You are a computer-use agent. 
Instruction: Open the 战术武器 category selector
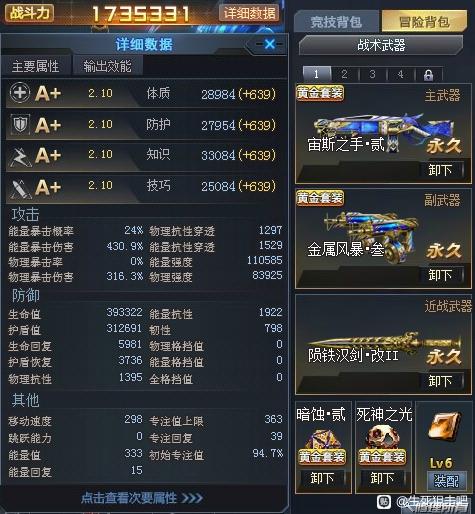click(381, 45)
